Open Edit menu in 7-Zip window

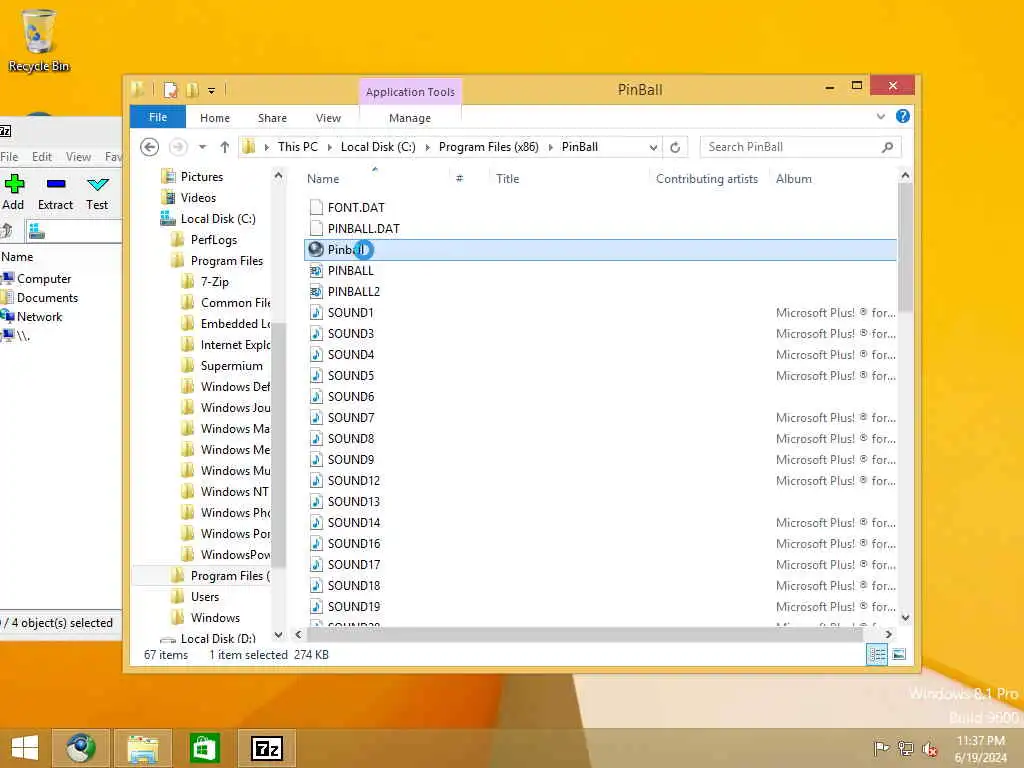pos(42,157)
